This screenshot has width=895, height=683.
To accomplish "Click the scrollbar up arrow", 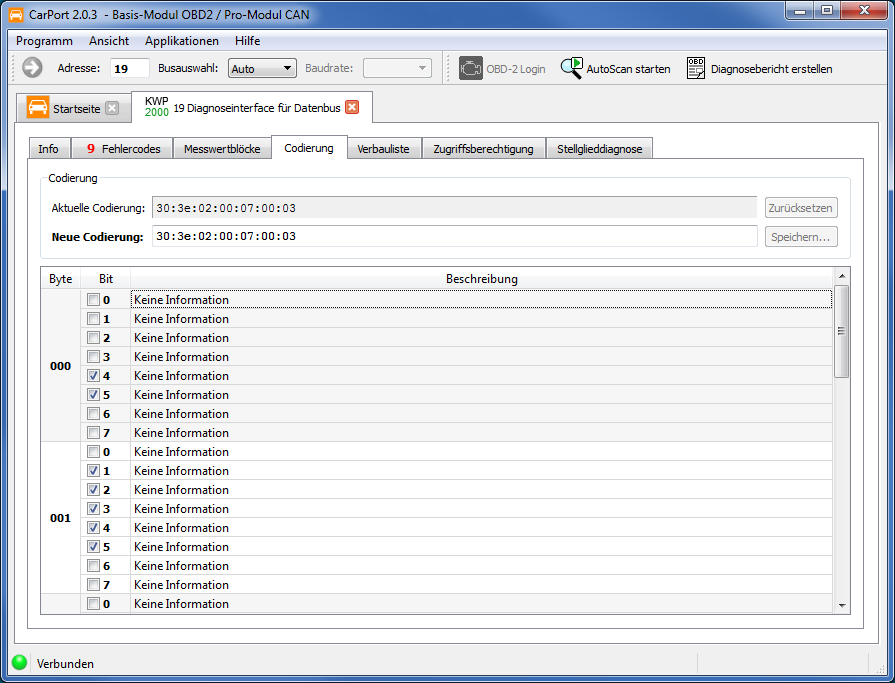I will click(842, 276).
